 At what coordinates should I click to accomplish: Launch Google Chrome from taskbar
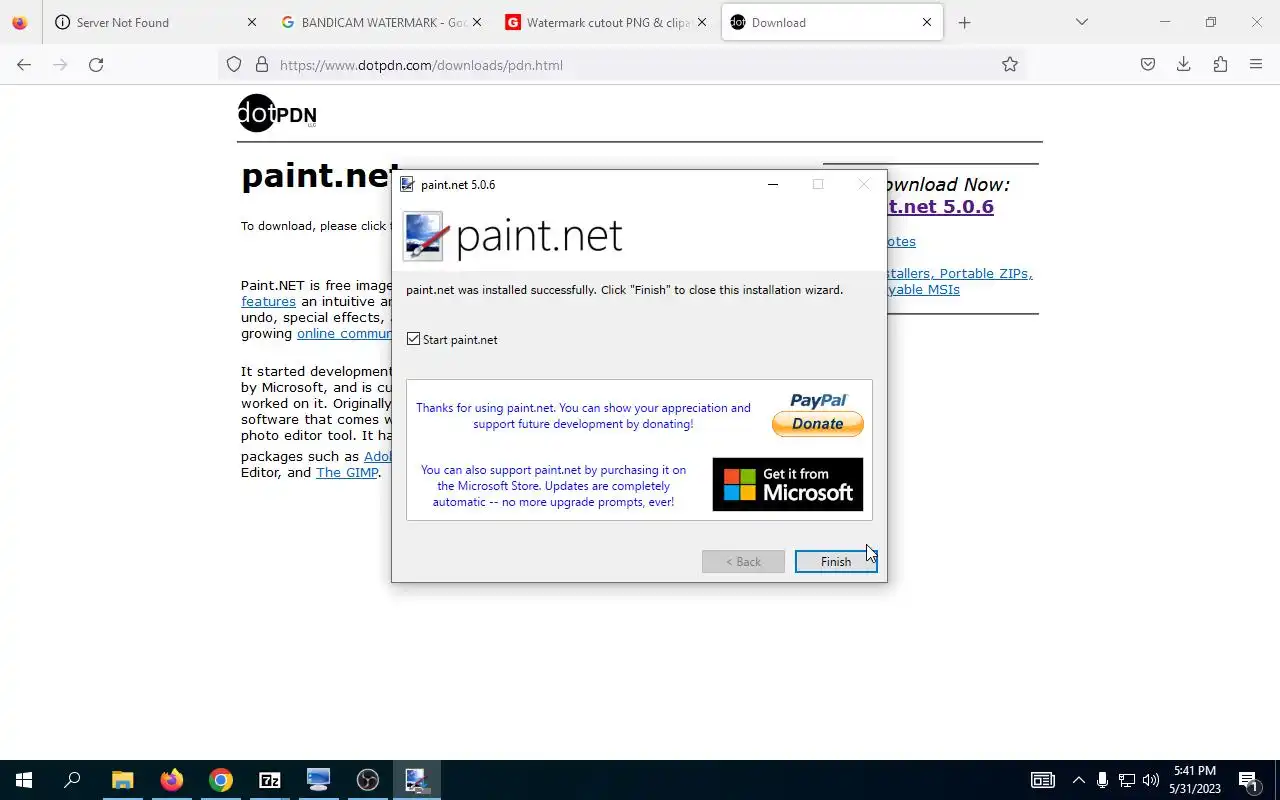coord(221,780)
